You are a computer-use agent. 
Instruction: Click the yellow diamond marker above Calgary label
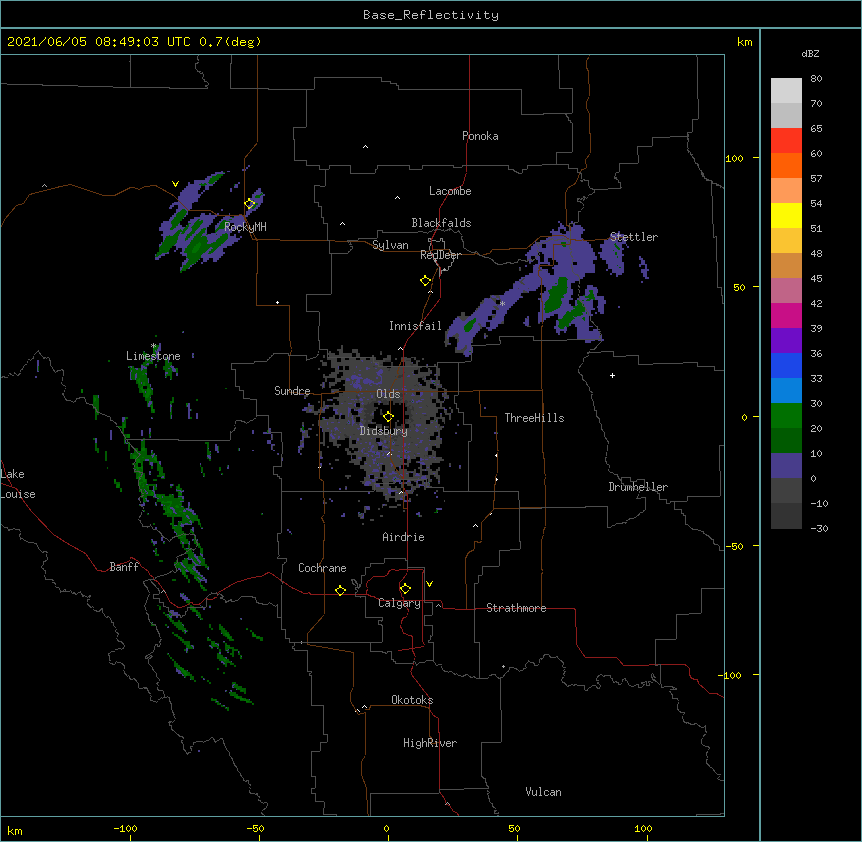[405, 589]
